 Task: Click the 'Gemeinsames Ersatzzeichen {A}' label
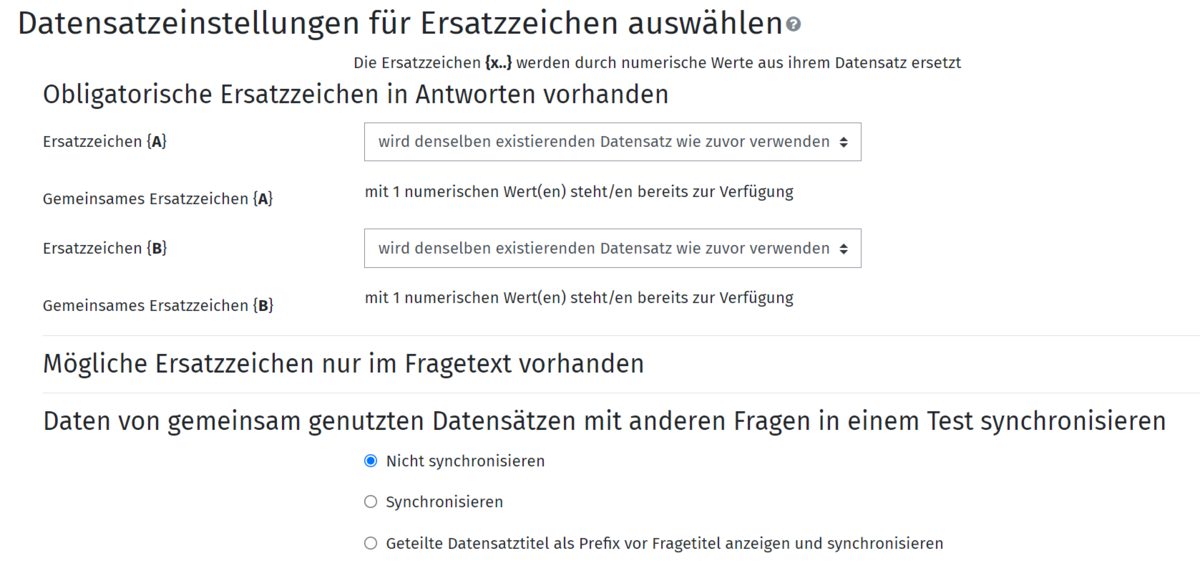click(158, 199)
